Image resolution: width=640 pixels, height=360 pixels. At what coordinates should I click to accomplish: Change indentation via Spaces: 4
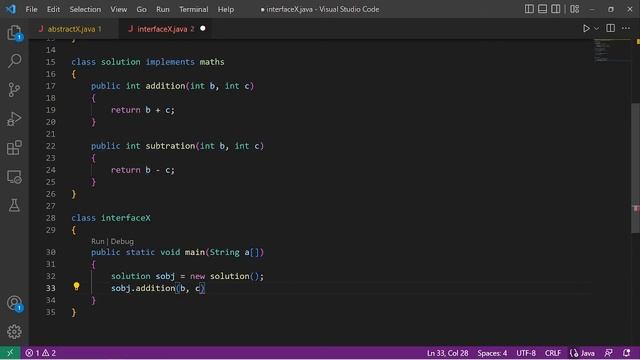tap(492, 353)
